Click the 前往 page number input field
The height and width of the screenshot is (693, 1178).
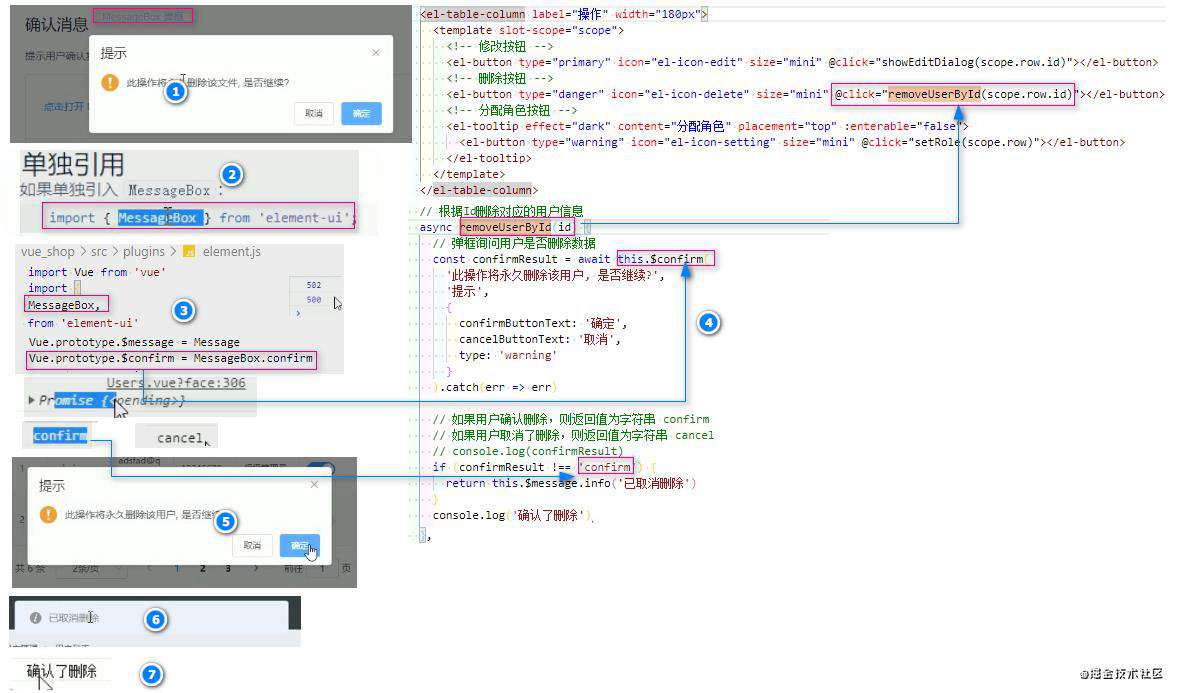[322, 569]
